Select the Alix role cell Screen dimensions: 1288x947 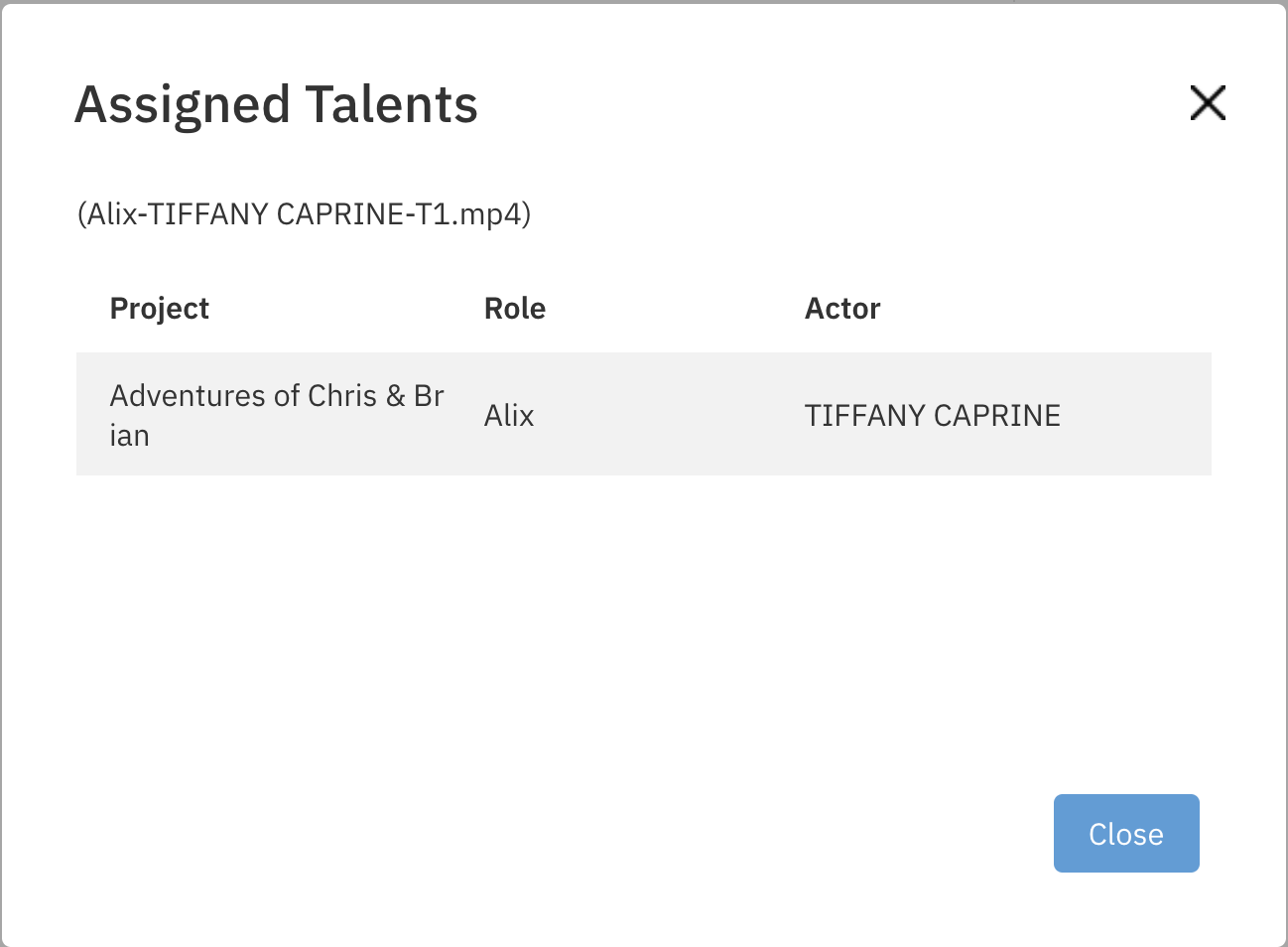pyautogui.click(x=509, y=415)
